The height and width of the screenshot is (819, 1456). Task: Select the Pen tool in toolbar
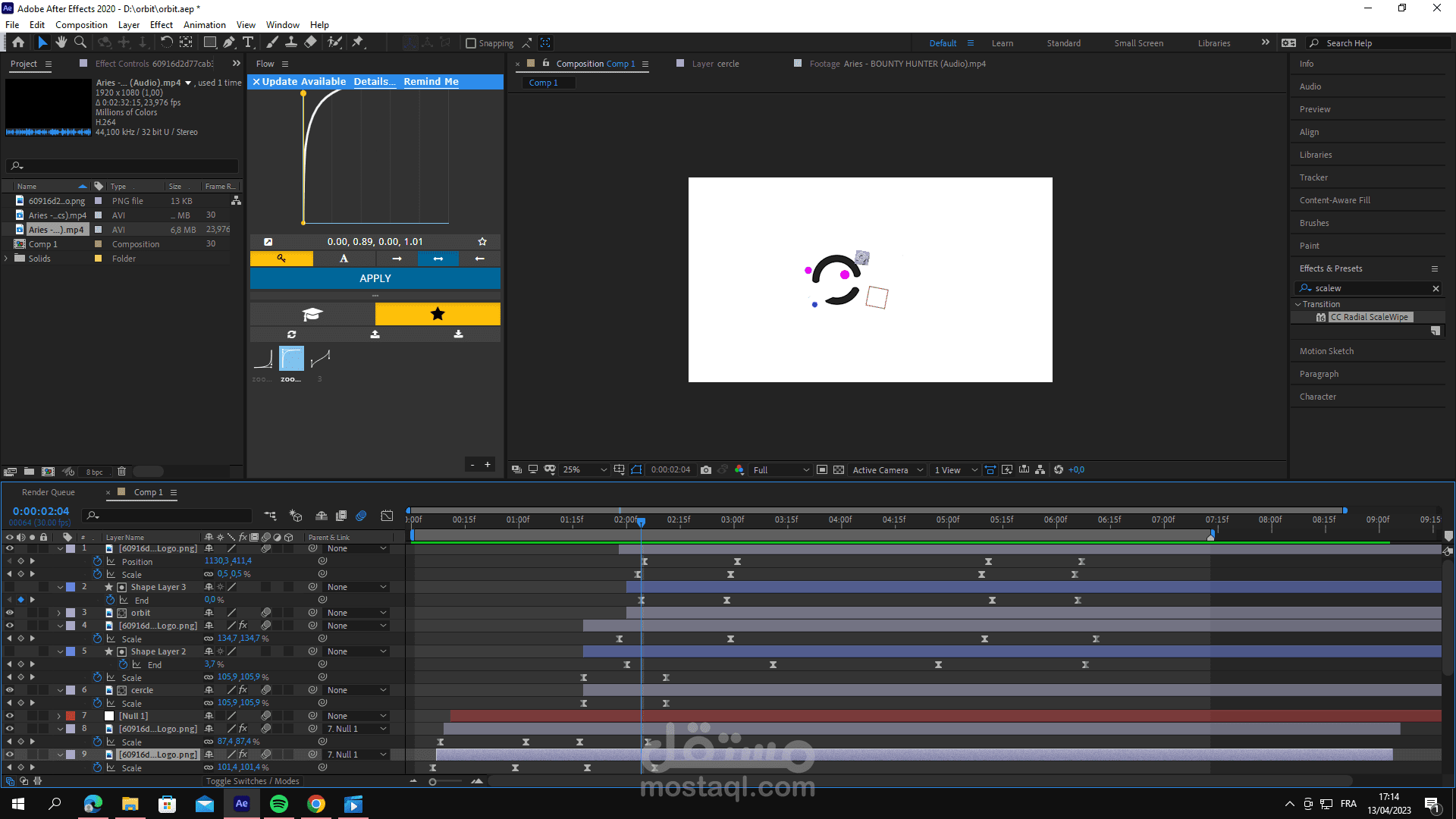click(228, 42)
